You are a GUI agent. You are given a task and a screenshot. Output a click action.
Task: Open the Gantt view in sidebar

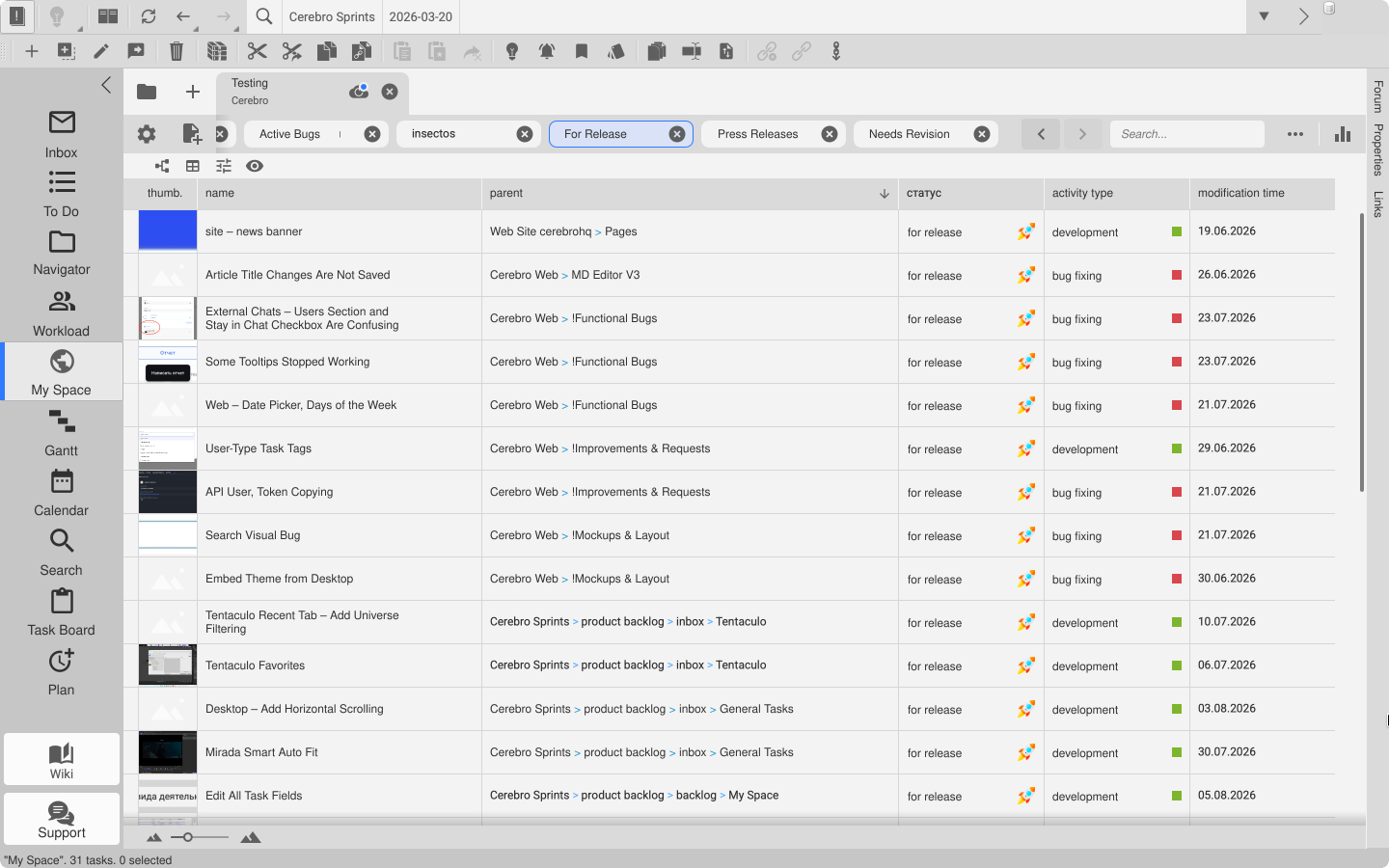click(x=61, y=433)
